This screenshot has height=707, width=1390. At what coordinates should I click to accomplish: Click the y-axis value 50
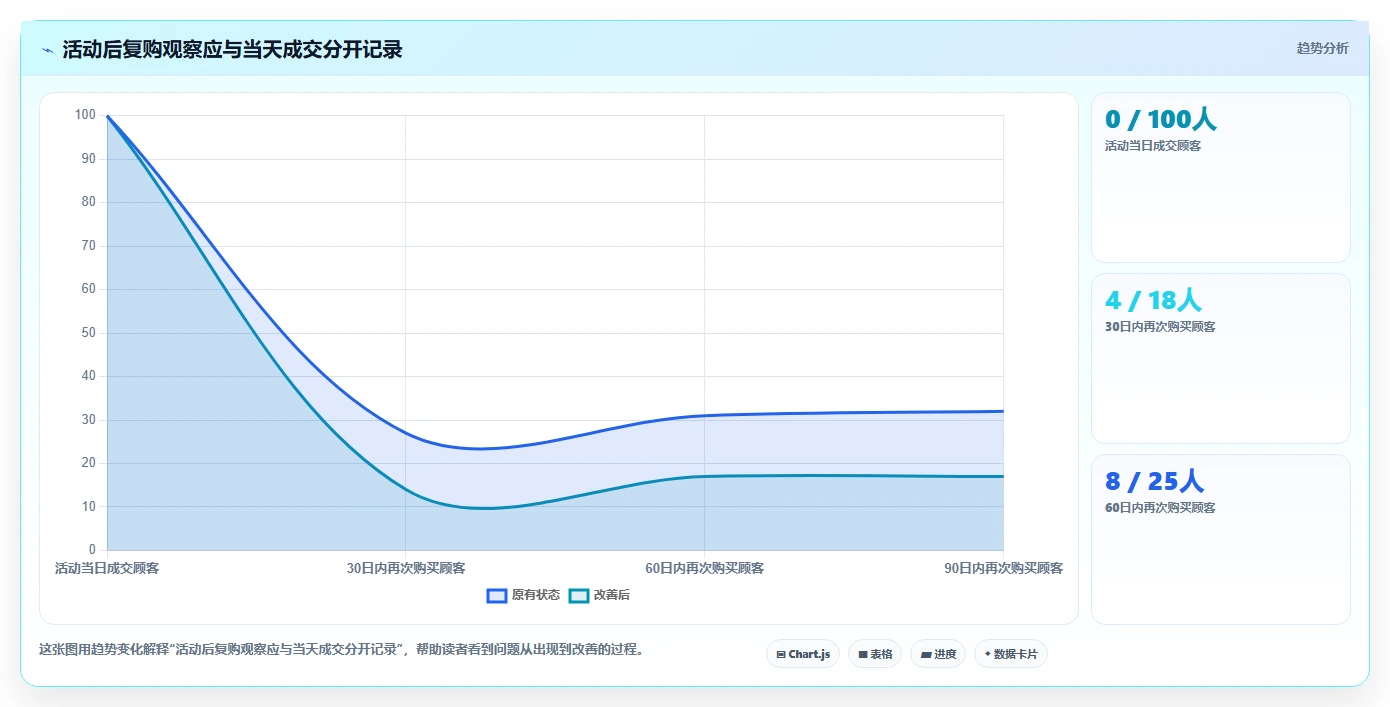pos(89,333)
